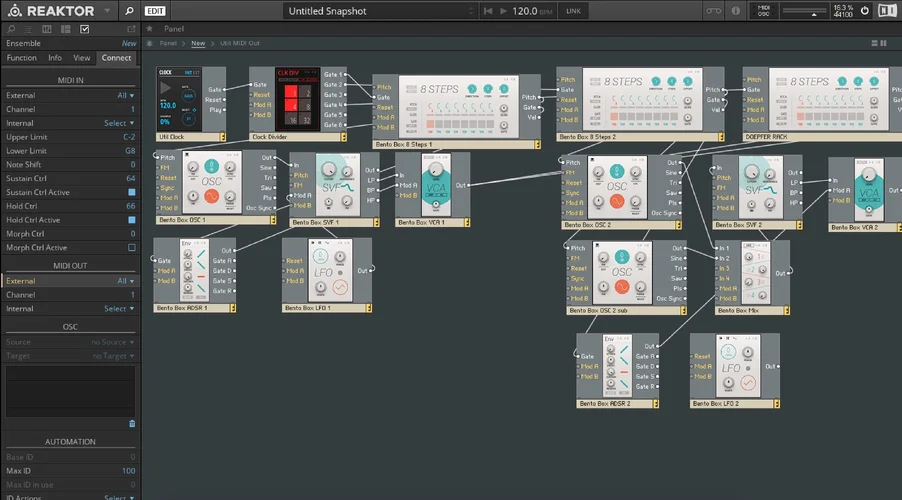Toggle the Hold Ctrl Active checkbox
The image size is (902, 500).
(x=131, y=220)
